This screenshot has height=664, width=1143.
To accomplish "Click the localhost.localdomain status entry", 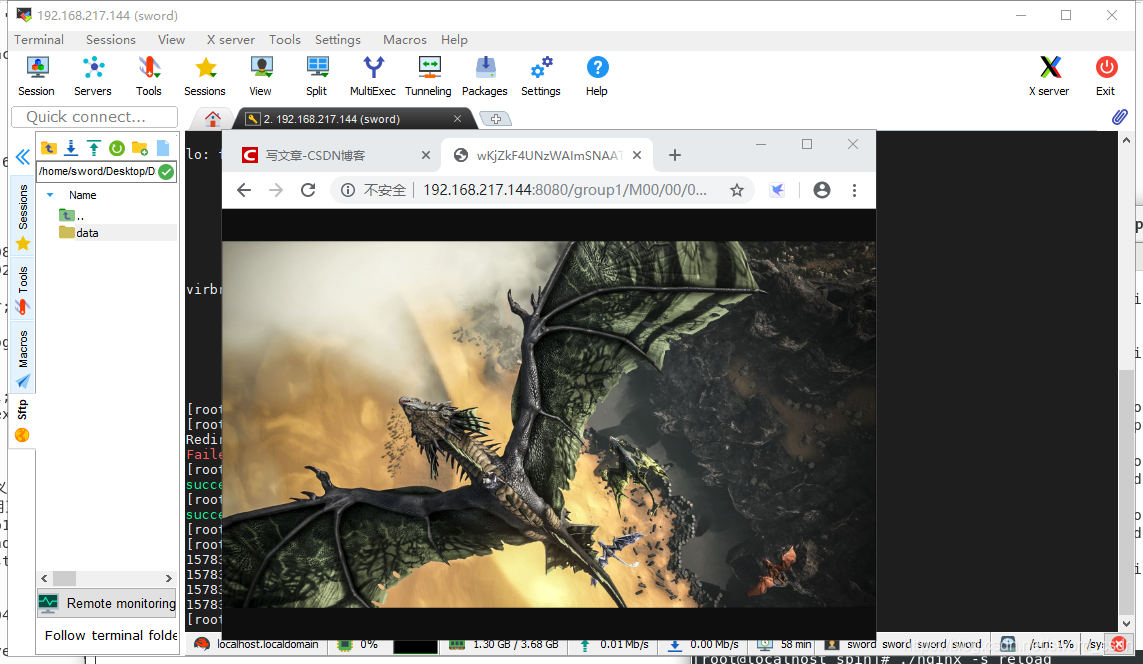I will pyautogui.click(x=257, y=645).
